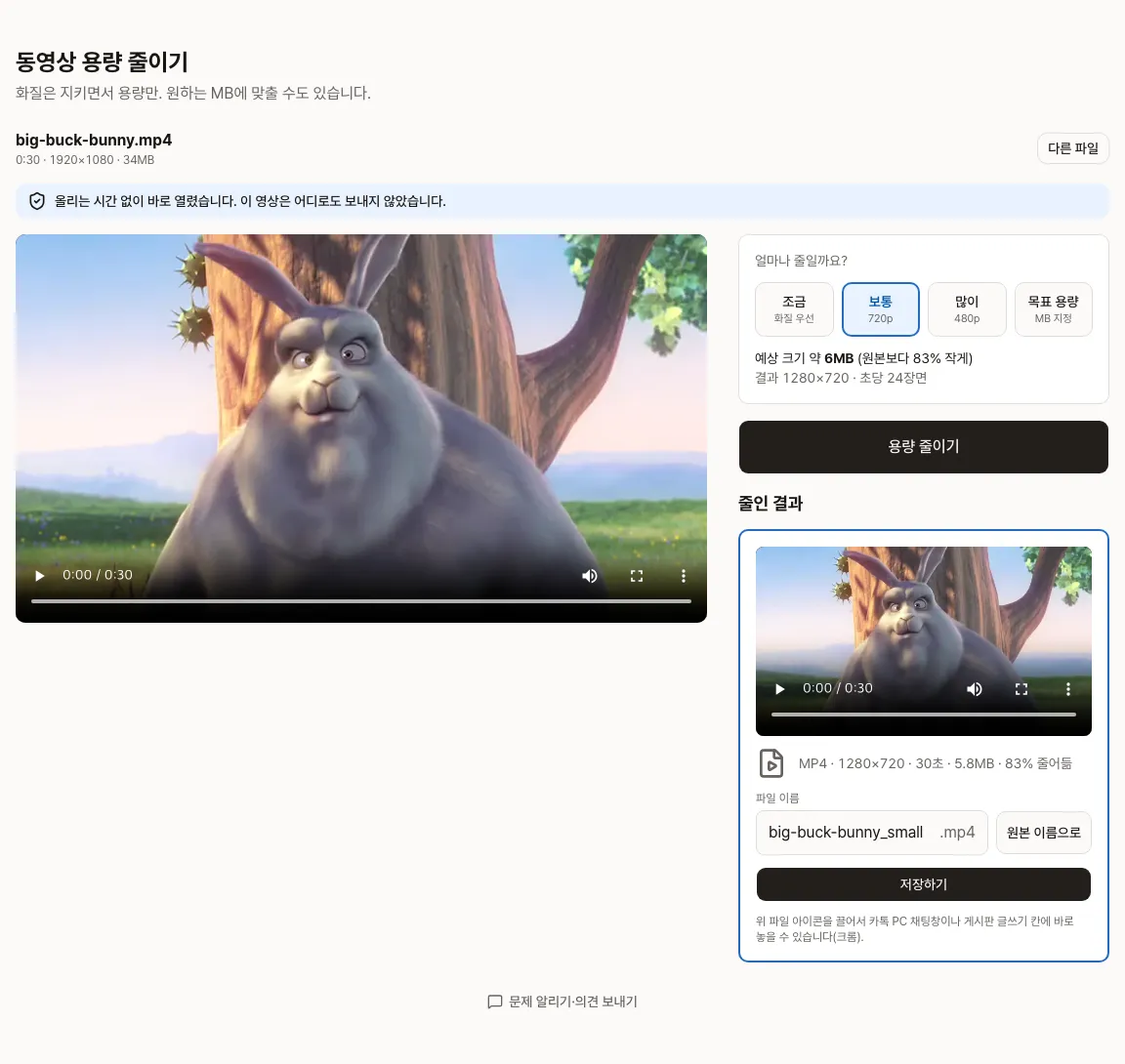Click the 원본 이름으로 button

(1043, 833)
